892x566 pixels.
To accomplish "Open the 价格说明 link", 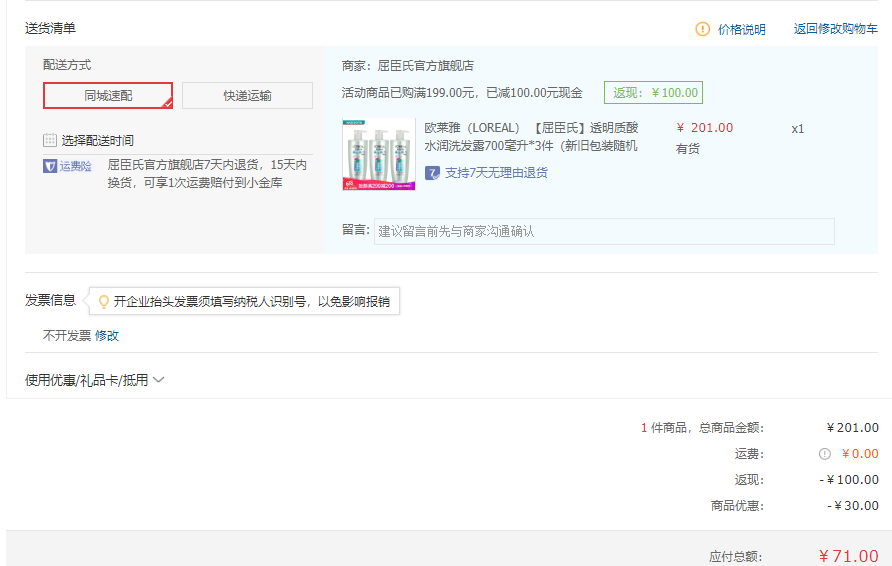I will [741, 29].
